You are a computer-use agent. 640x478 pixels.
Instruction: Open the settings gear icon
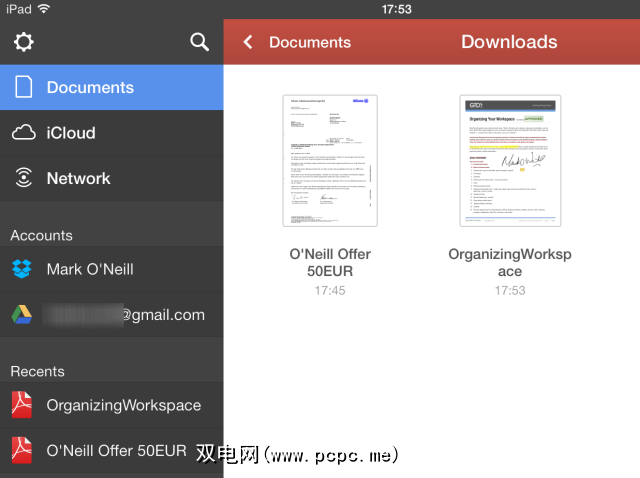pyautogui.click(x=24, y=42)
